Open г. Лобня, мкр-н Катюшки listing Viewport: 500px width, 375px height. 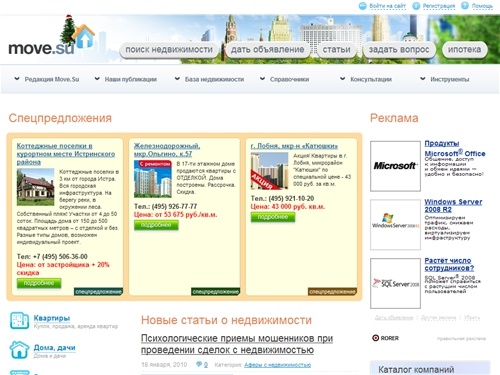(294, 146)
